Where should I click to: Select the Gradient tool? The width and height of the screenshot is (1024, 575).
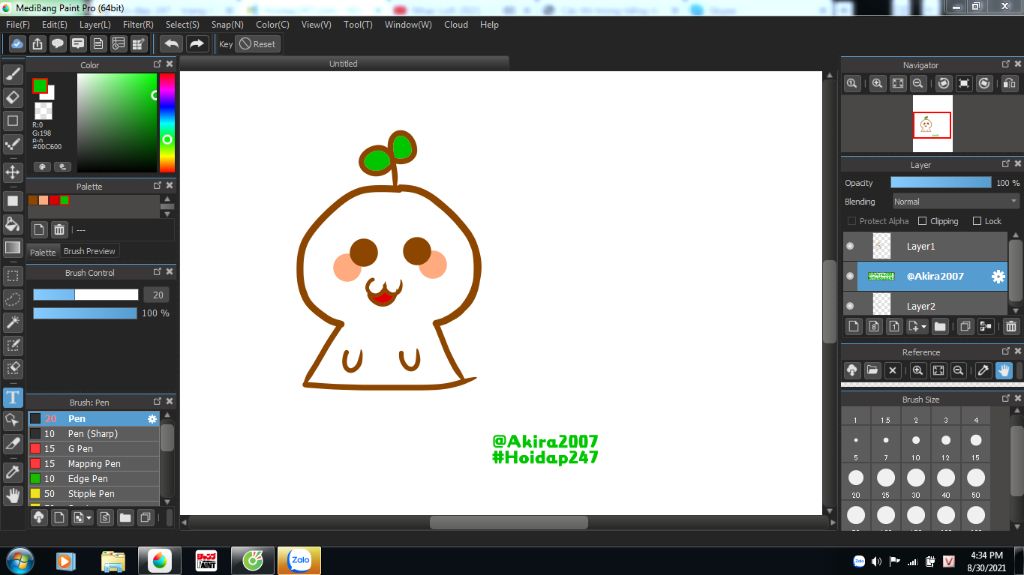12,248
